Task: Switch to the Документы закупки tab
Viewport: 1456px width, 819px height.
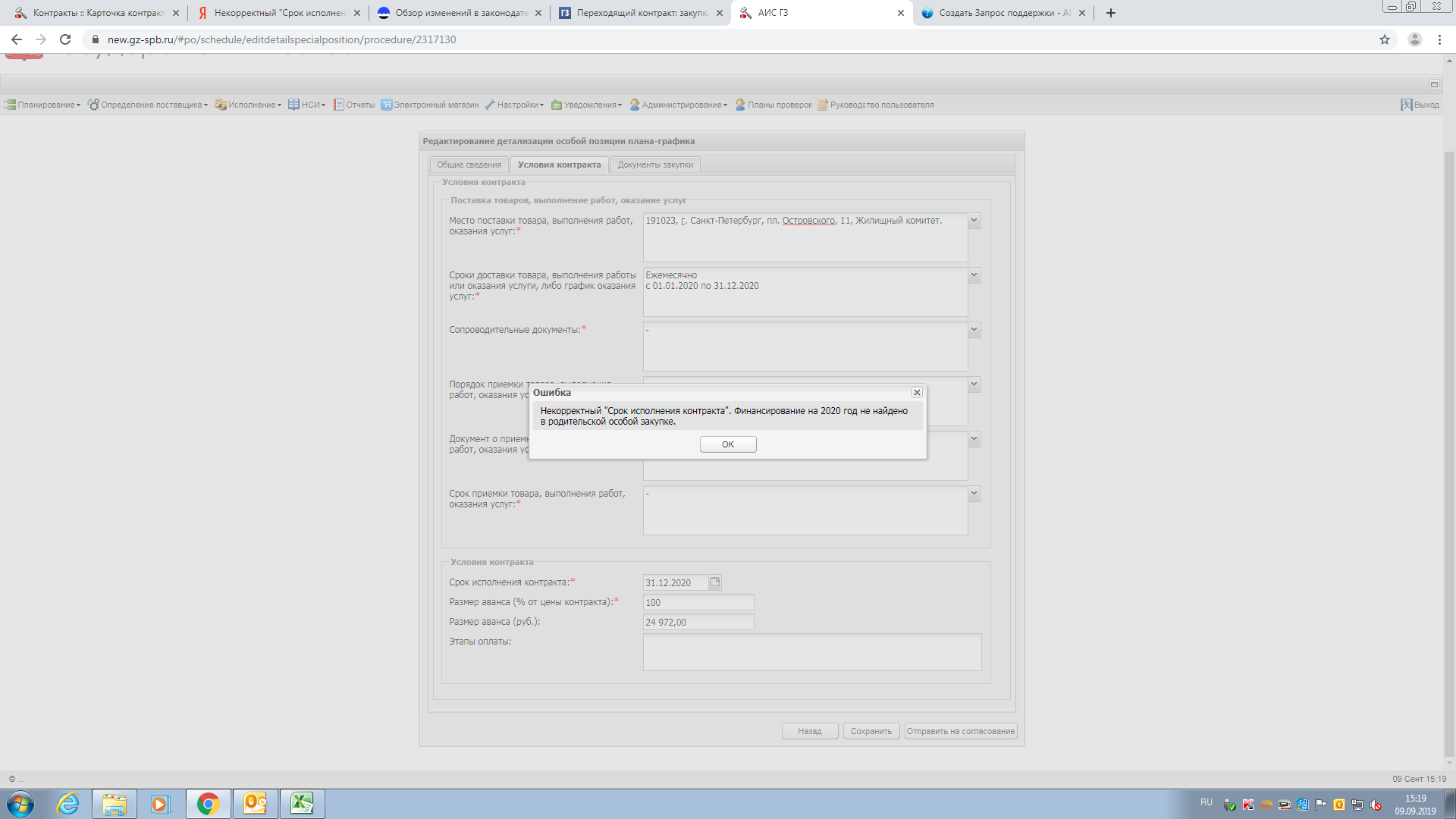Action: 655,165
